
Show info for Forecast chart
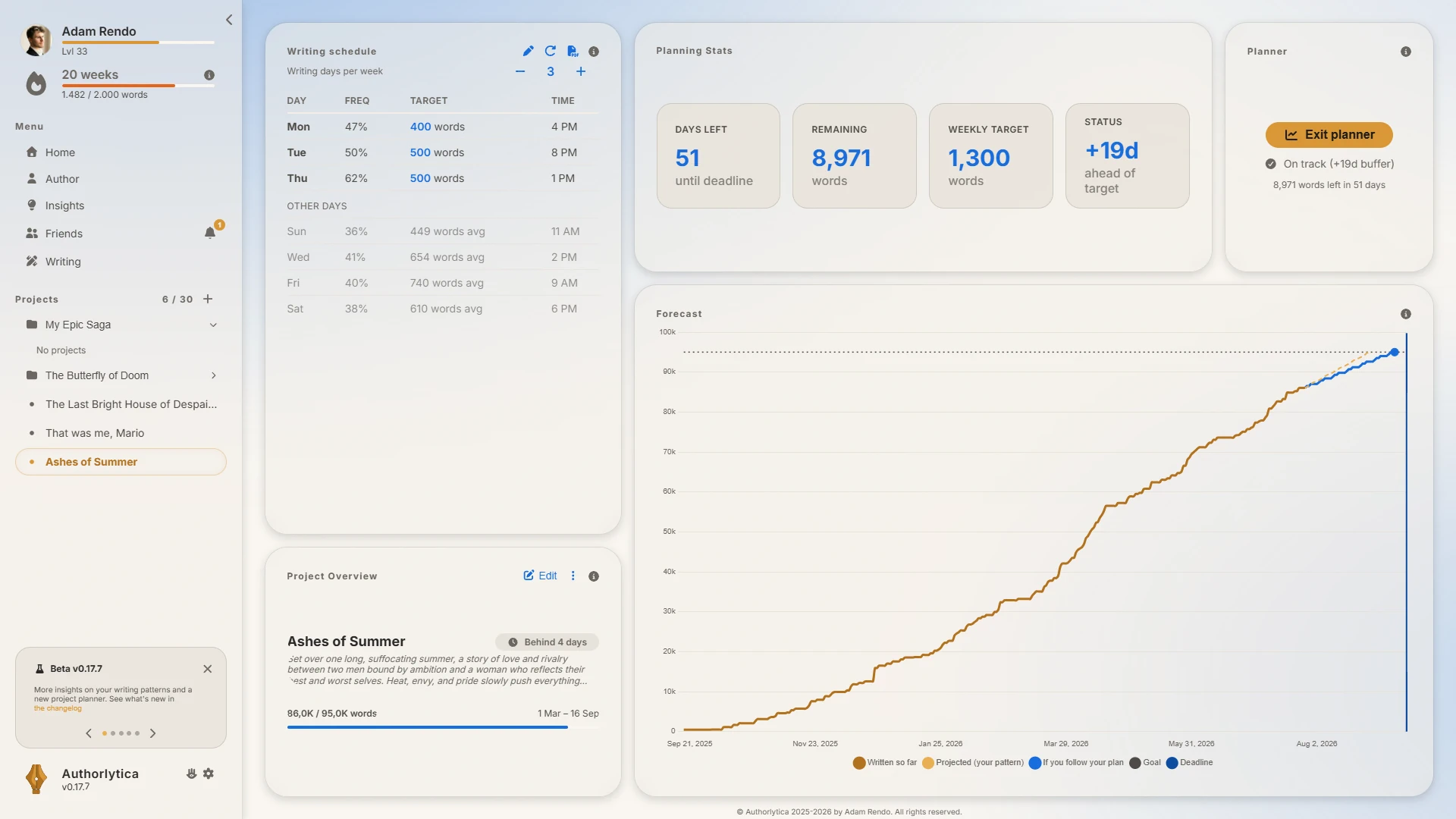tap(1406, 314)
